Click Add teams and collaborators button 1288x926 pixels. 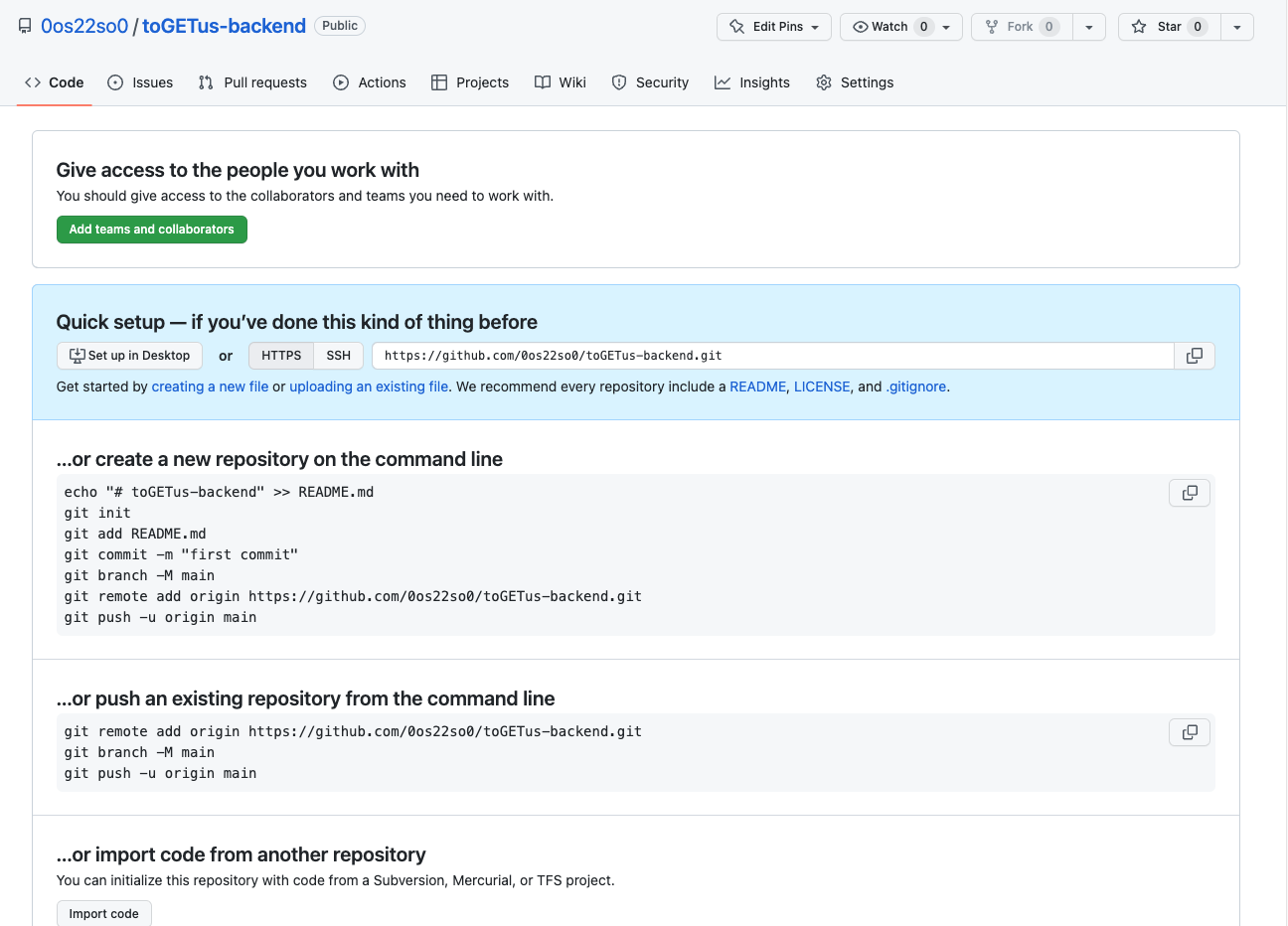[x=151, y=230]
